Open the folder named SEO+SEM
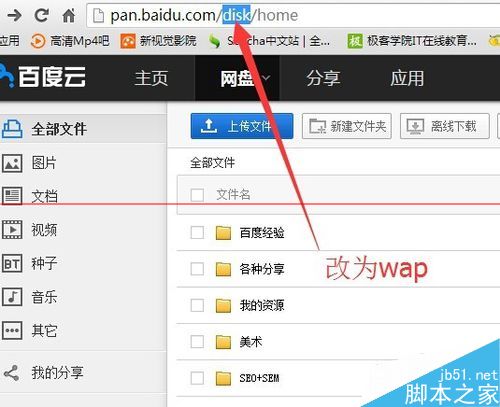This screenshot has height=407, width=500. tap(259, 378)
